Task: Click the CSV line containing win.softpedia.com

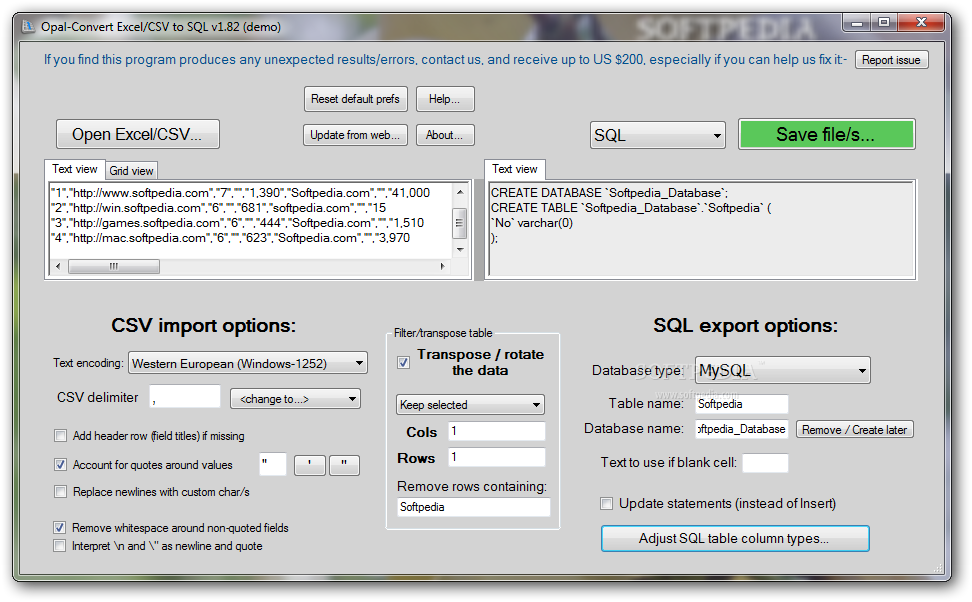Action: (218, 208)
